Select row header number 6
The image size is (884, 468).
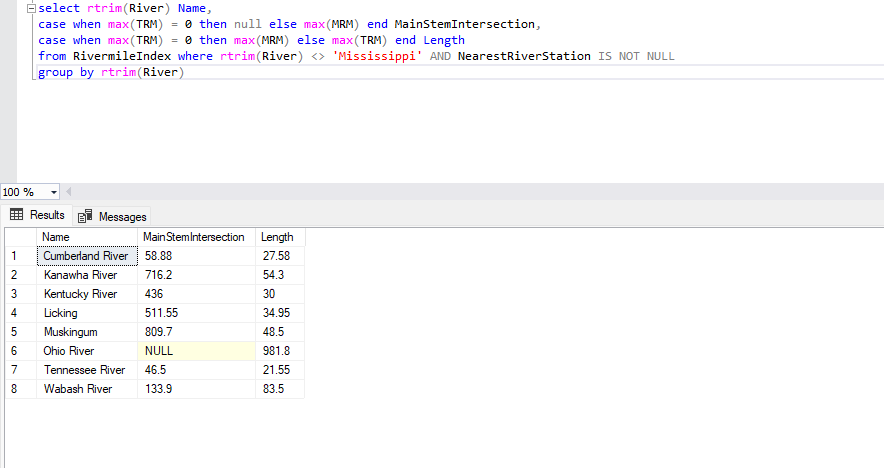point(21,351)
